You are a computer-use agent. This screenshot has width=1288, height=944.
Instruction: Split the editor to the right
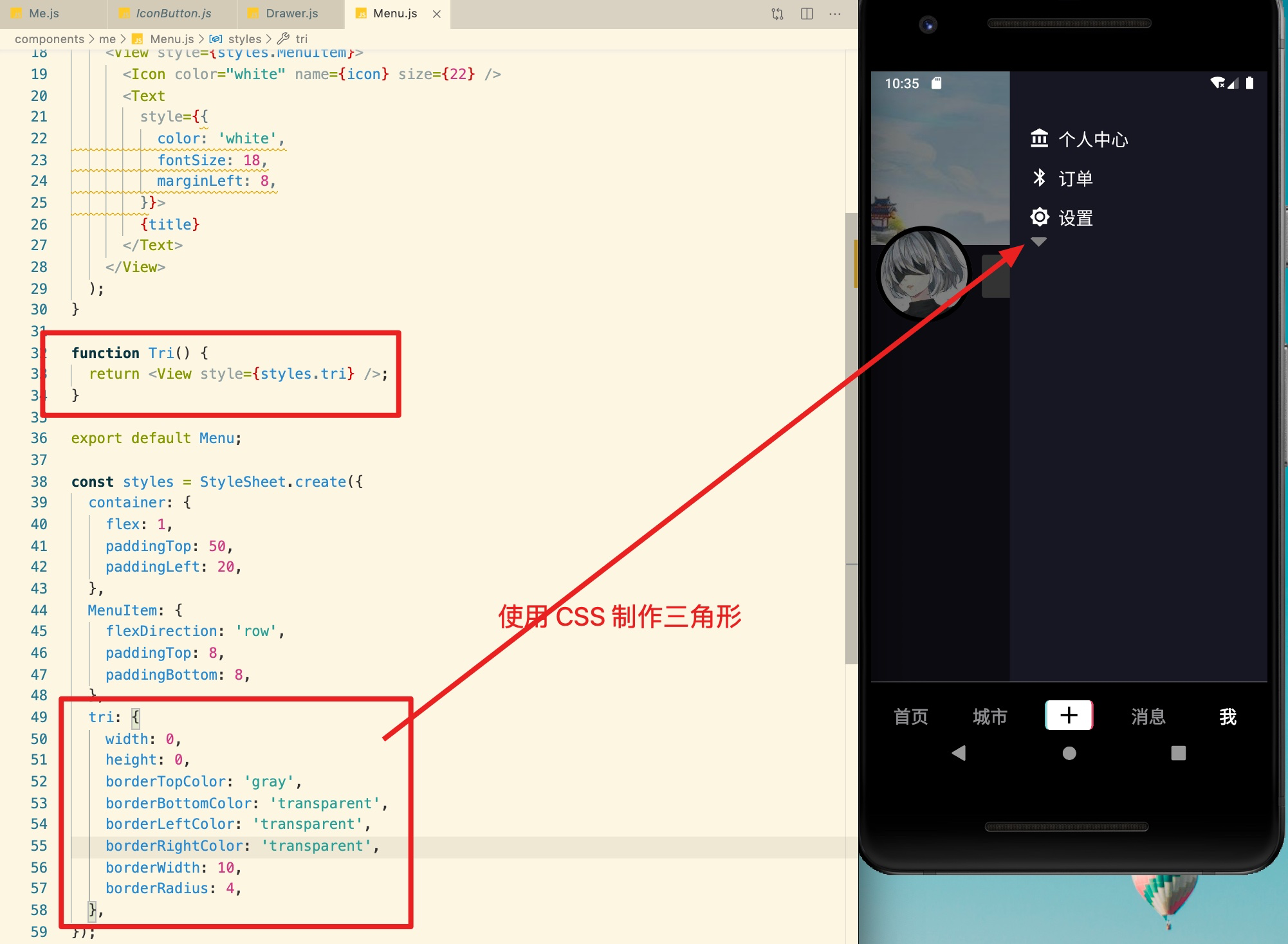point(807,14)
